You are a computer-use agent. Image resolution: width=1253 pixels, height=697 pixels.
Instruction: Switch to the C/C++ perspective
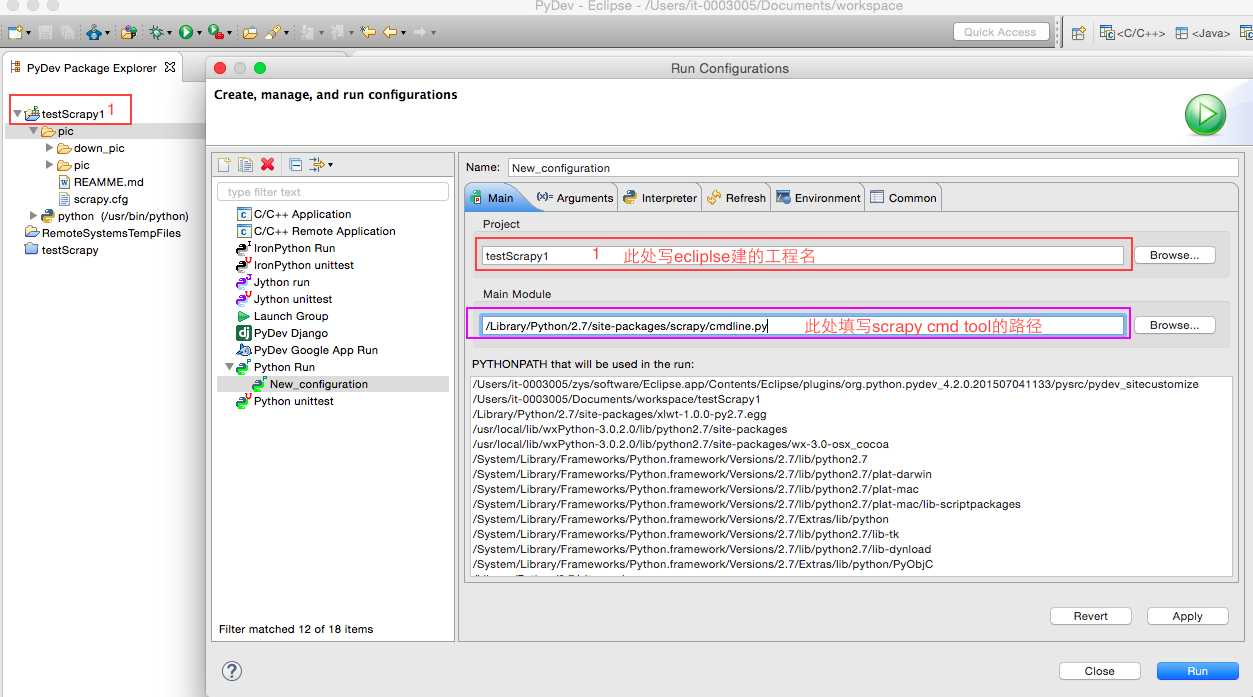point(1133,32)
